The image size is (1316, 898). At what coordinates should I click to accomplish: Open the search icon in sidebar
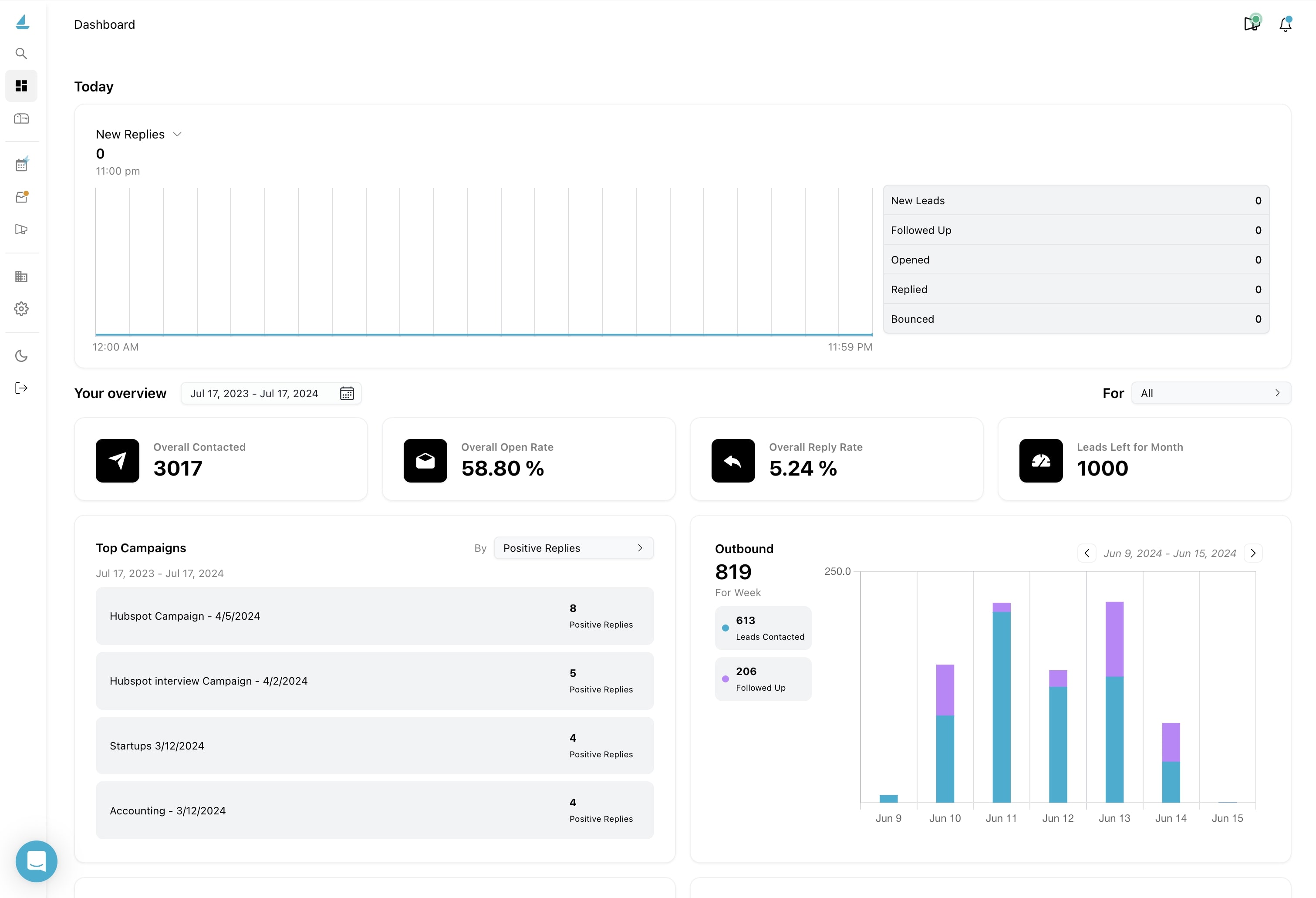coord(21,54)
